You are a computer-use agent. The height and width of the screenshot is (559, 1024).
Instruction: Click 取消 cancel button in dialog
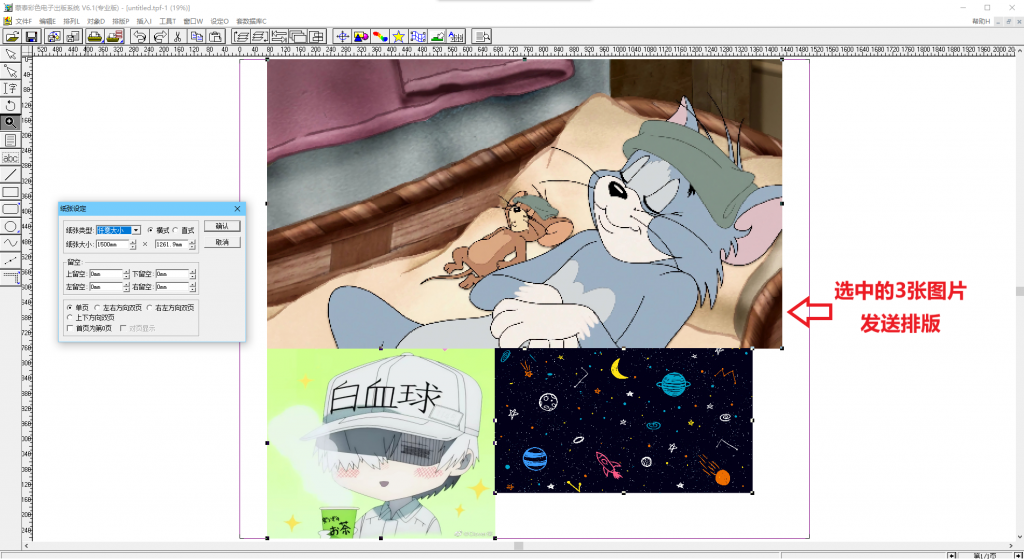[x=222, y=242]
